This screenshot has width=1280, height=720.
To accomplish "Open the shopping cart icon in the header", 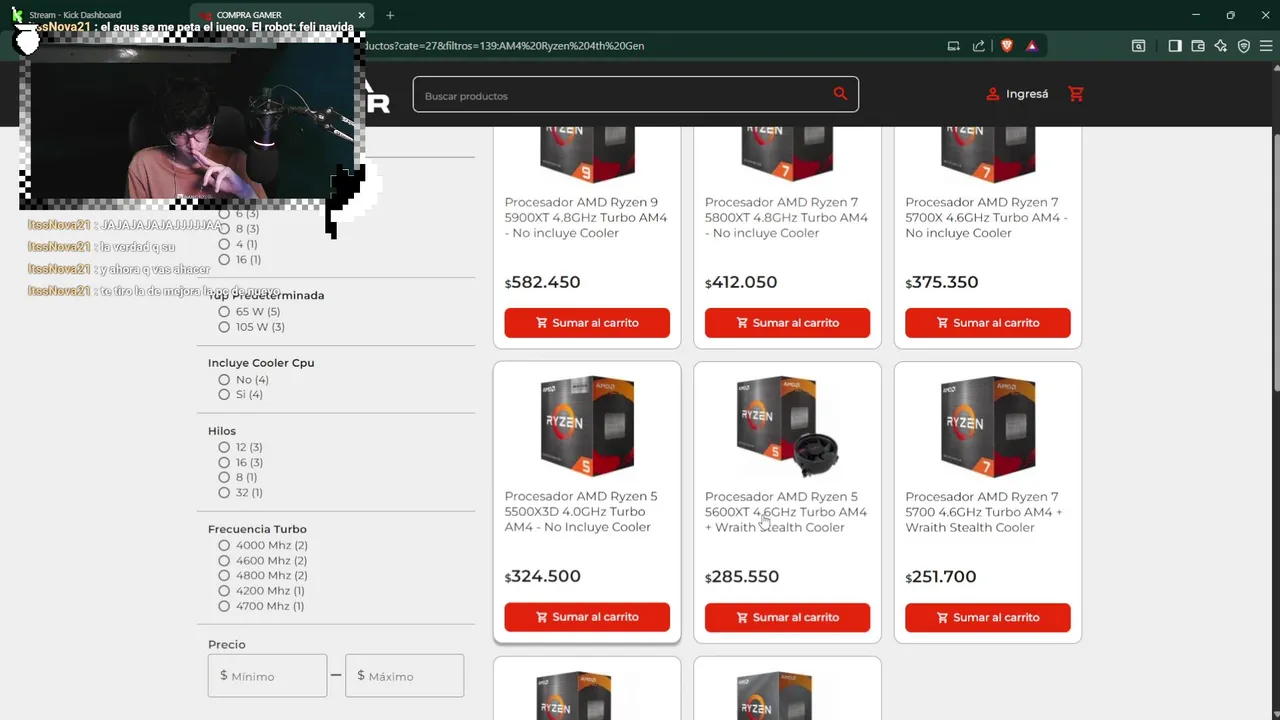I will pyautogui.click(x=1076, y=94).
